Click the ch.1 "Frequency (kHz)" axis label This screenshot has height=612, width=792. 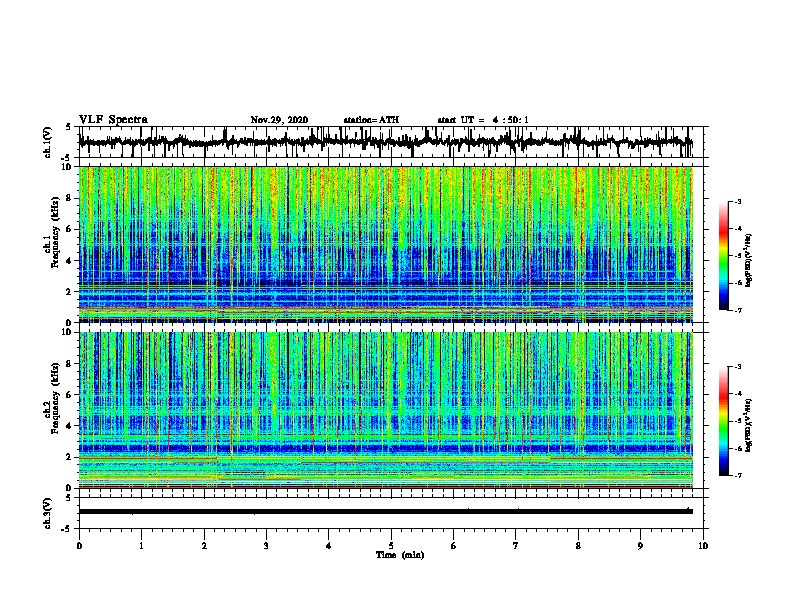coord(55,233)
